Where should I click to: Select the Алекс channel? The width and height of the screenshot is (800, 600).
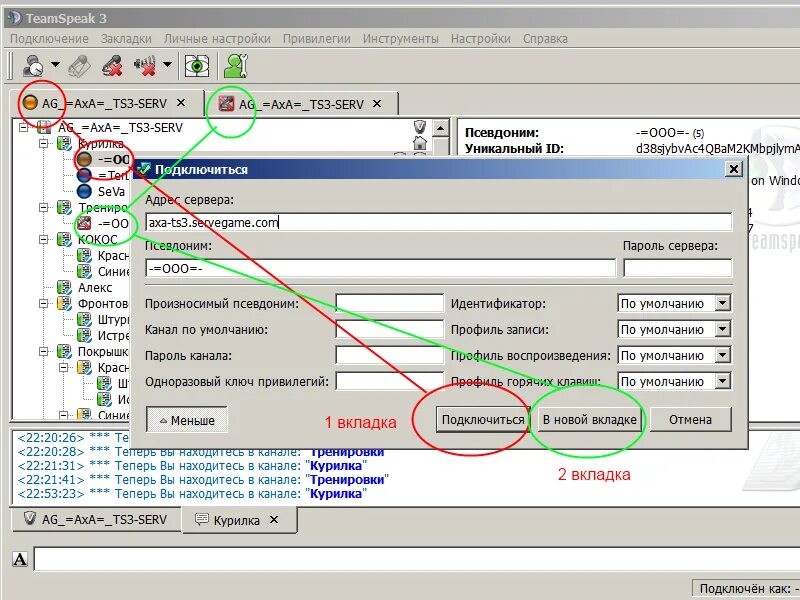[94, 287]
